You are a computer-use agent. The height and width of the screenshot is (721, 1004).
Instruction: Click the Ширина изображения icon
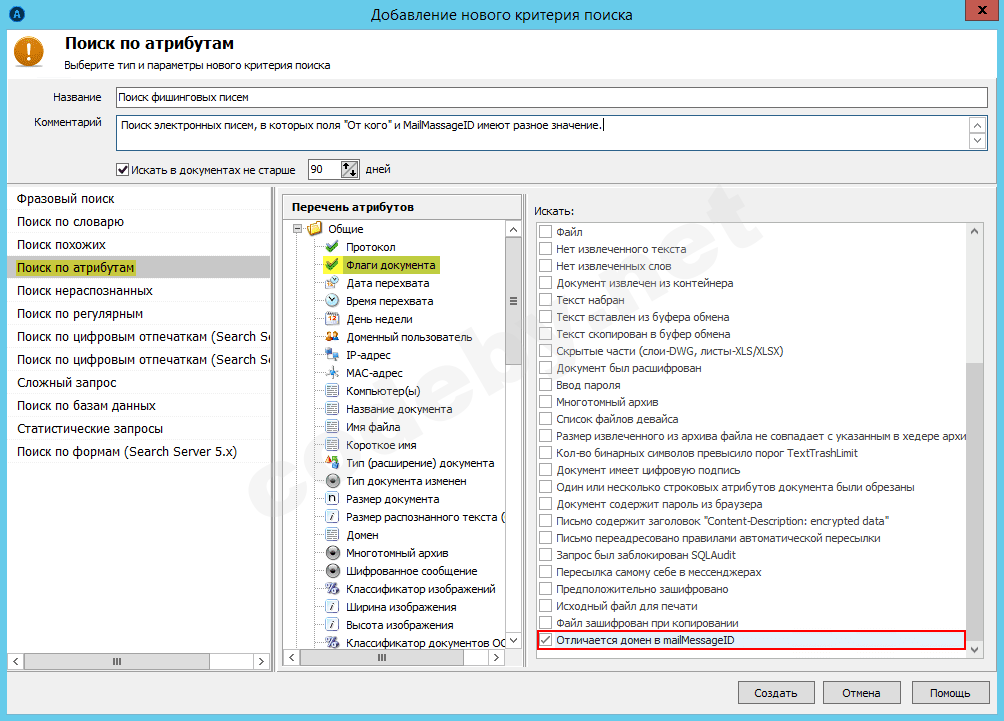(x=332, y=606)
